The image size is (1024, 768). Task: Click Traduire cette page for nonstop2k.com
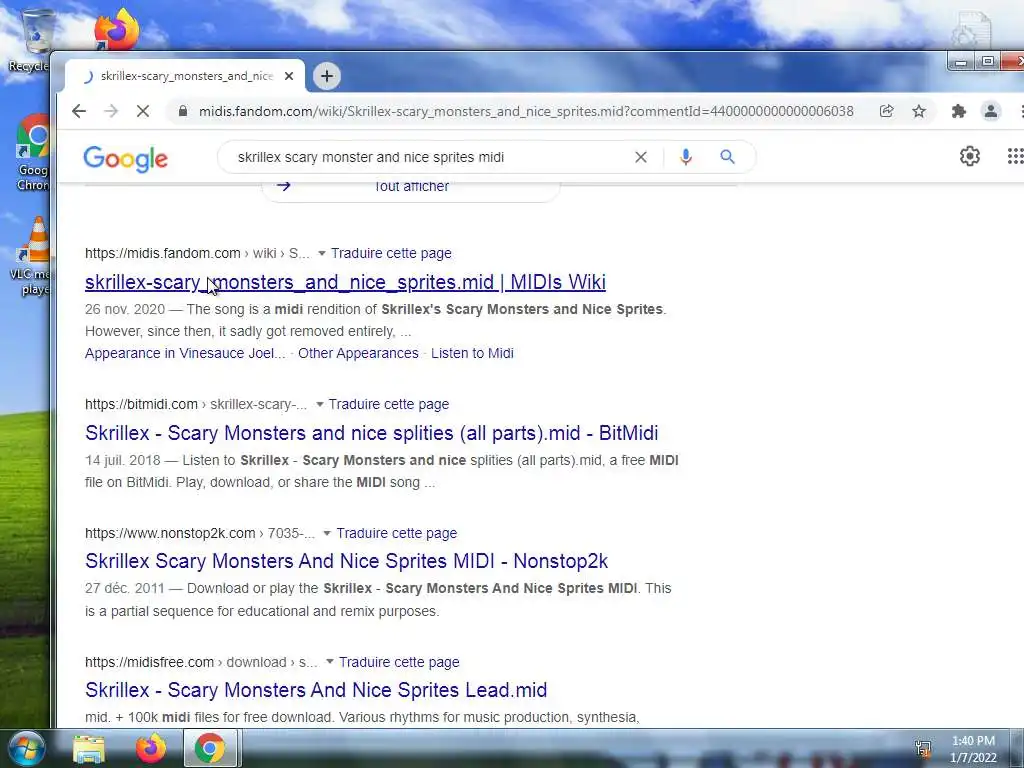point(396,534)
